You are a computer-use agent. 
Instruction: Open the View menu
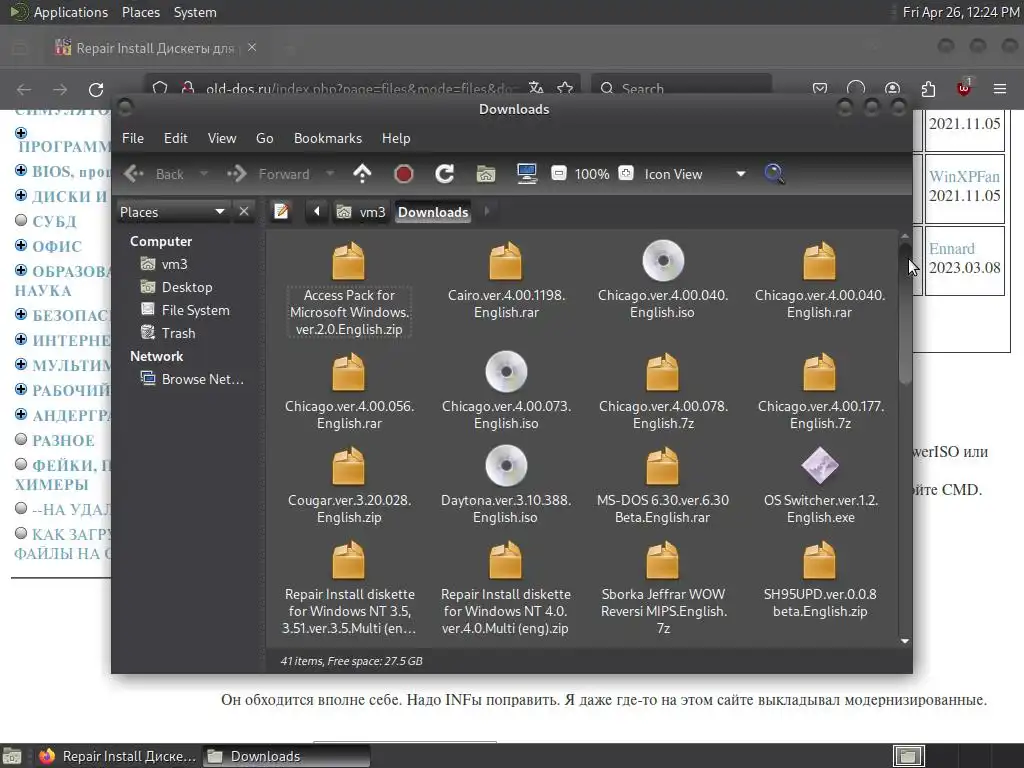pos(221,138)
